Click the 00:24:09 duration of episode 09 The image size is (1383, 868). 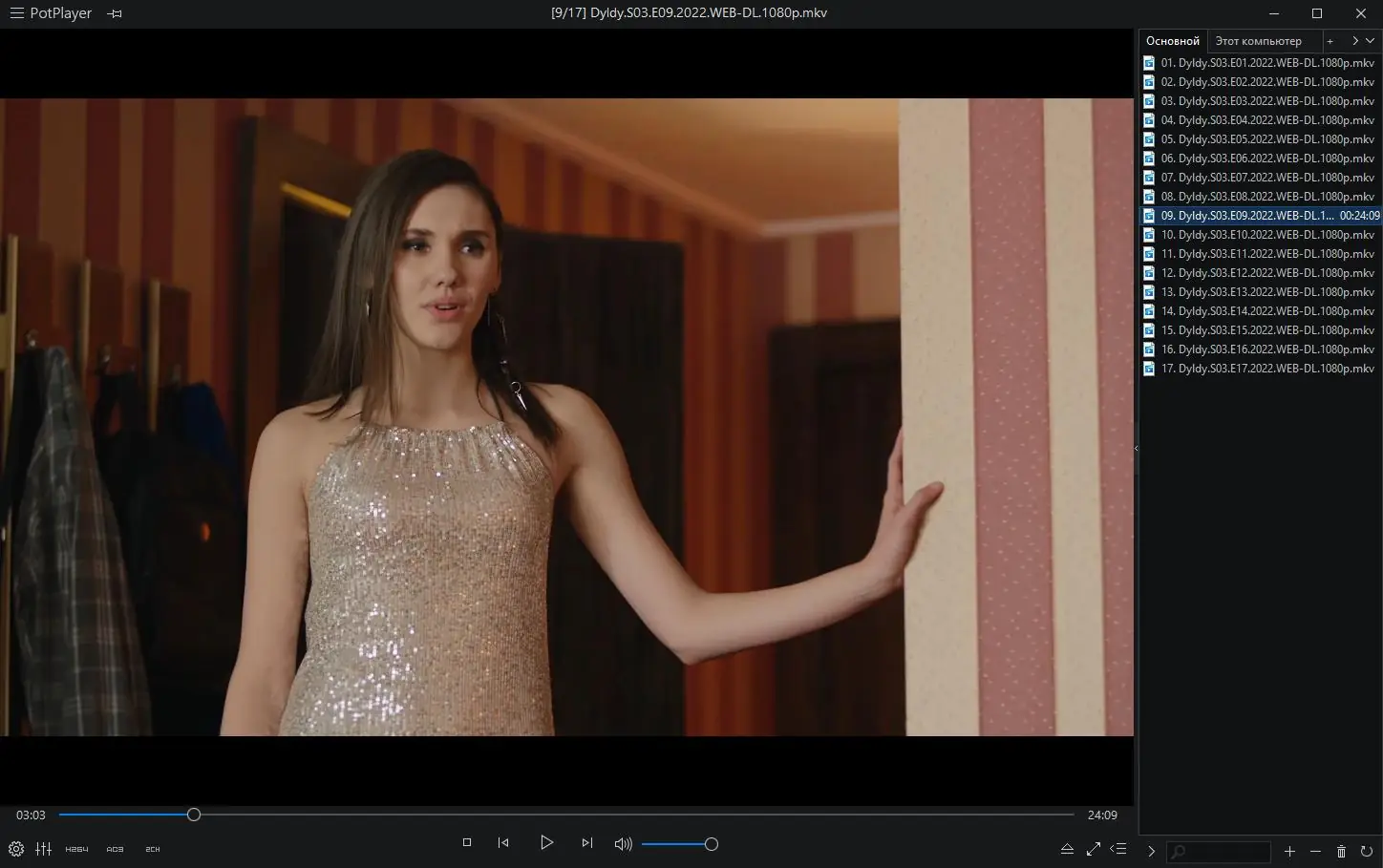coord(1359,216)
